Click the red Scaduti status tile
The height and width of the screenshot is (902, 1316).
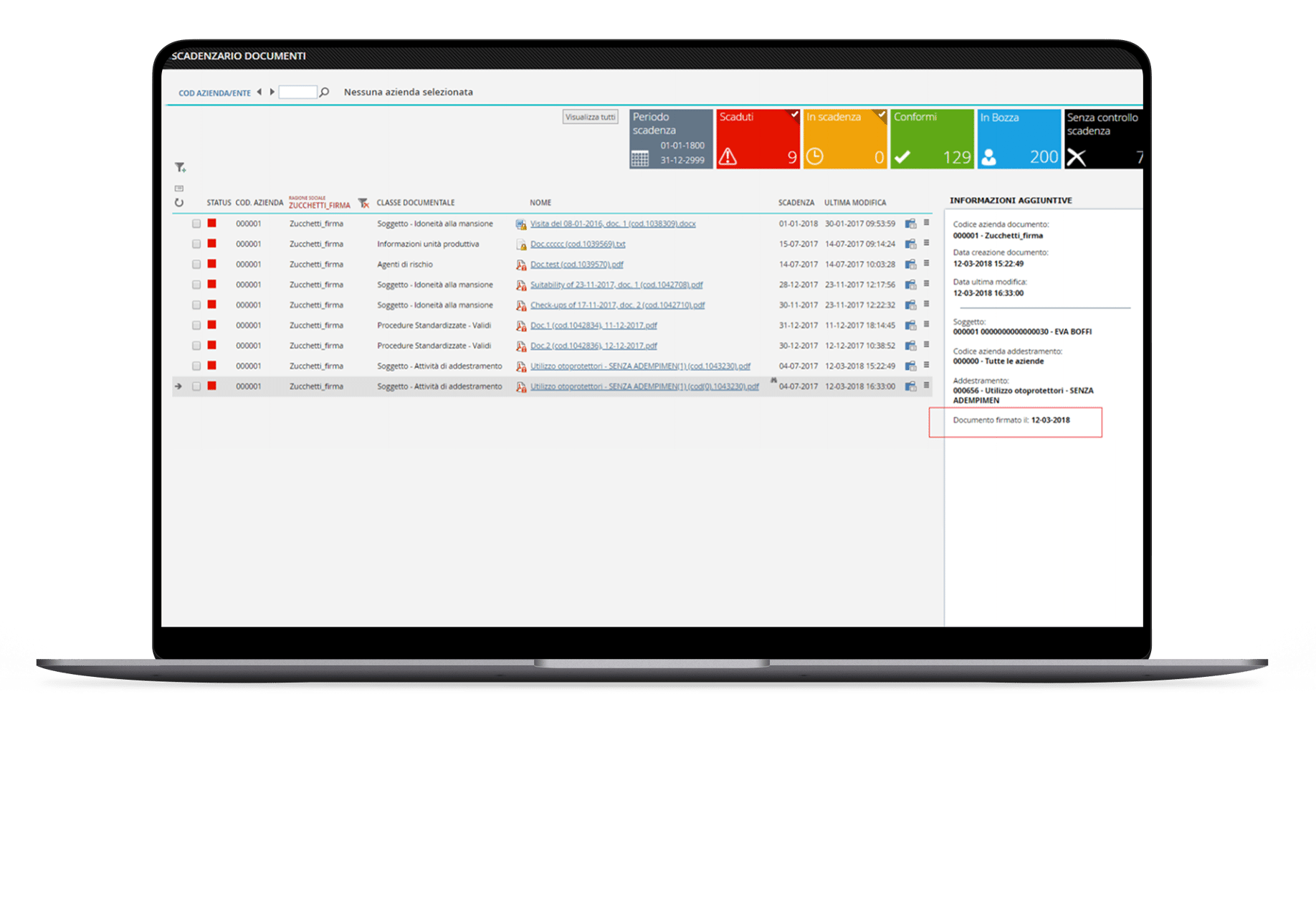(x=758, y=139)
